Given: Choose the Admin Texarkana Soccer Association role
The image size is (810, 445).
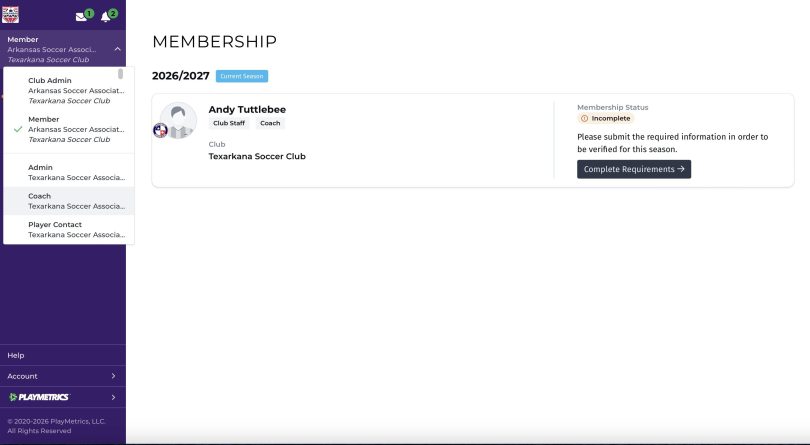Looking at the screenshot, I should coord(69,172).
